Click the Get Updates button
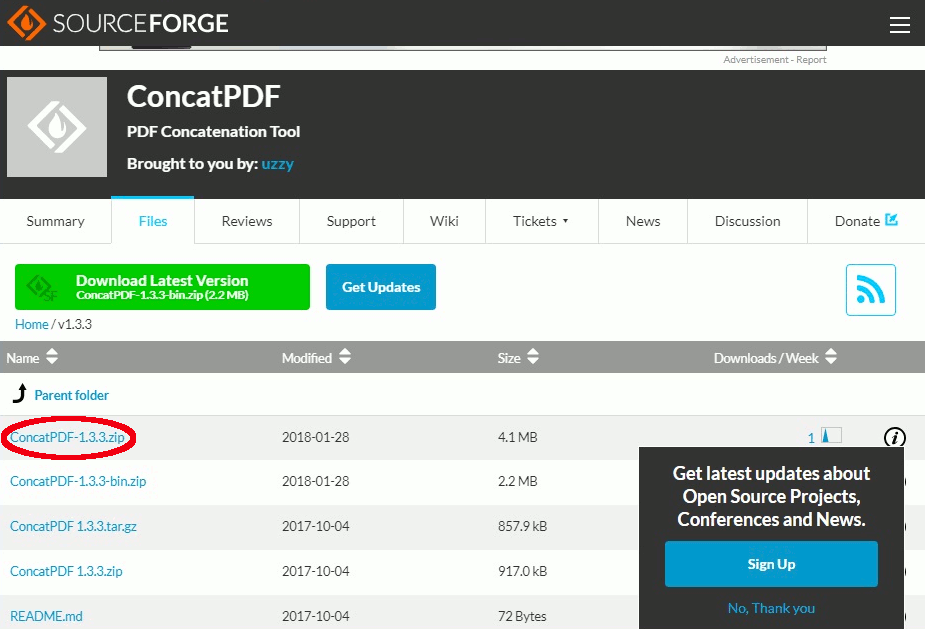 (x=381, y=287)
